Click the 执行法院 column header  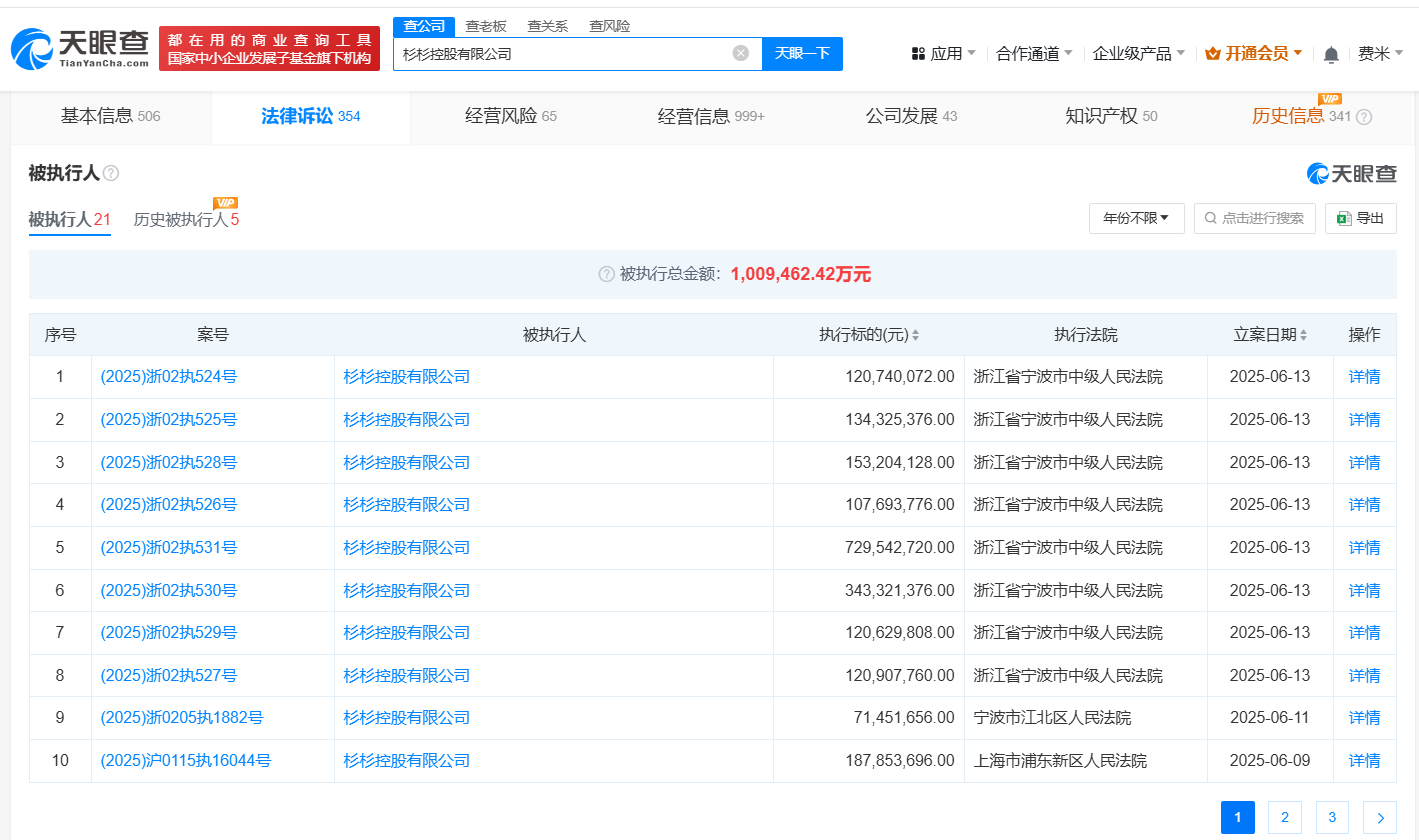coord(1086,335)
